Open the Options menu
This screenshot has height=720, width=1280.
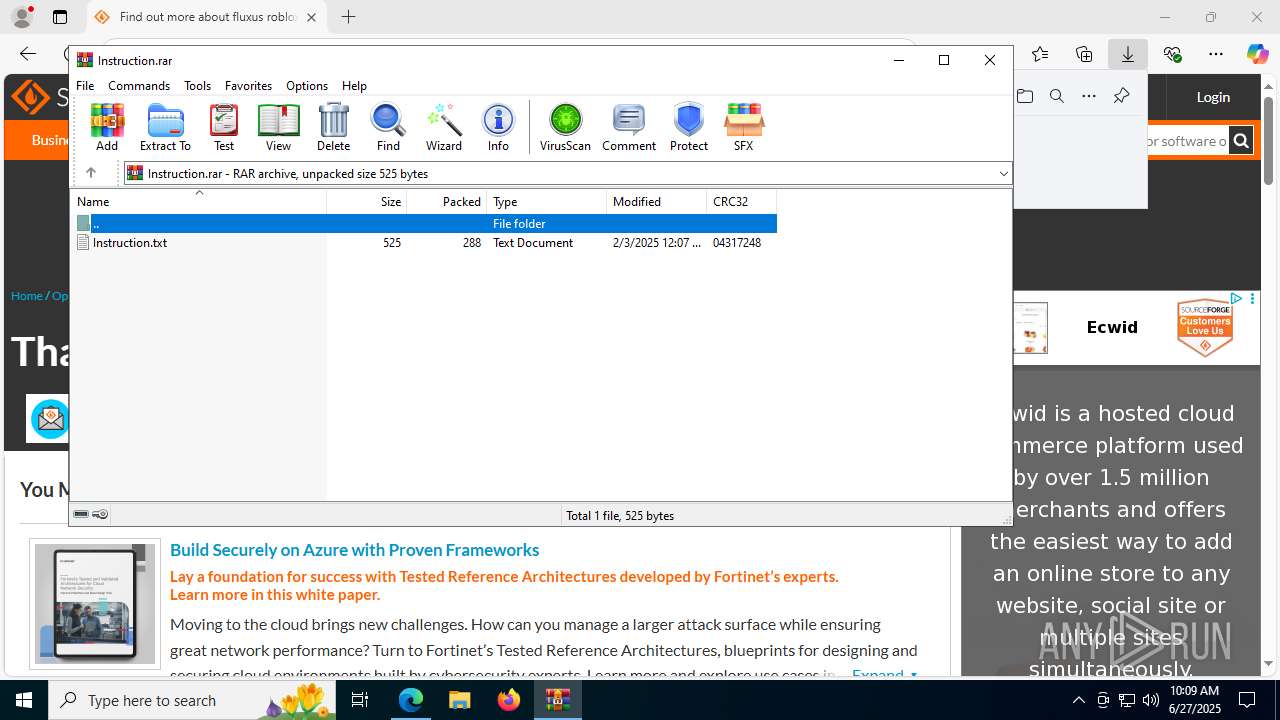[307, 86]
